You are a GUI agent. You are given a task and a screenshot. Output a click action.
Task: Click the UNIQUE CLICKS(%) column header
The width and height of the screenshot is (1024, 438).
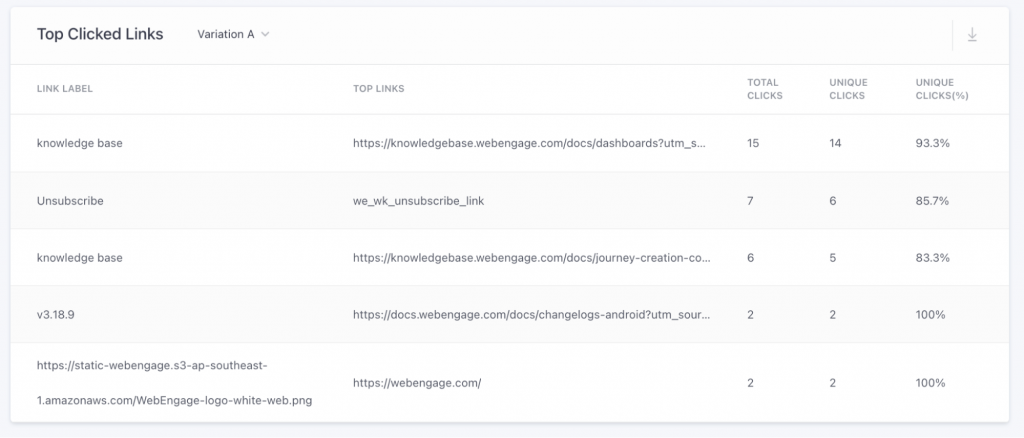[942, 89]
